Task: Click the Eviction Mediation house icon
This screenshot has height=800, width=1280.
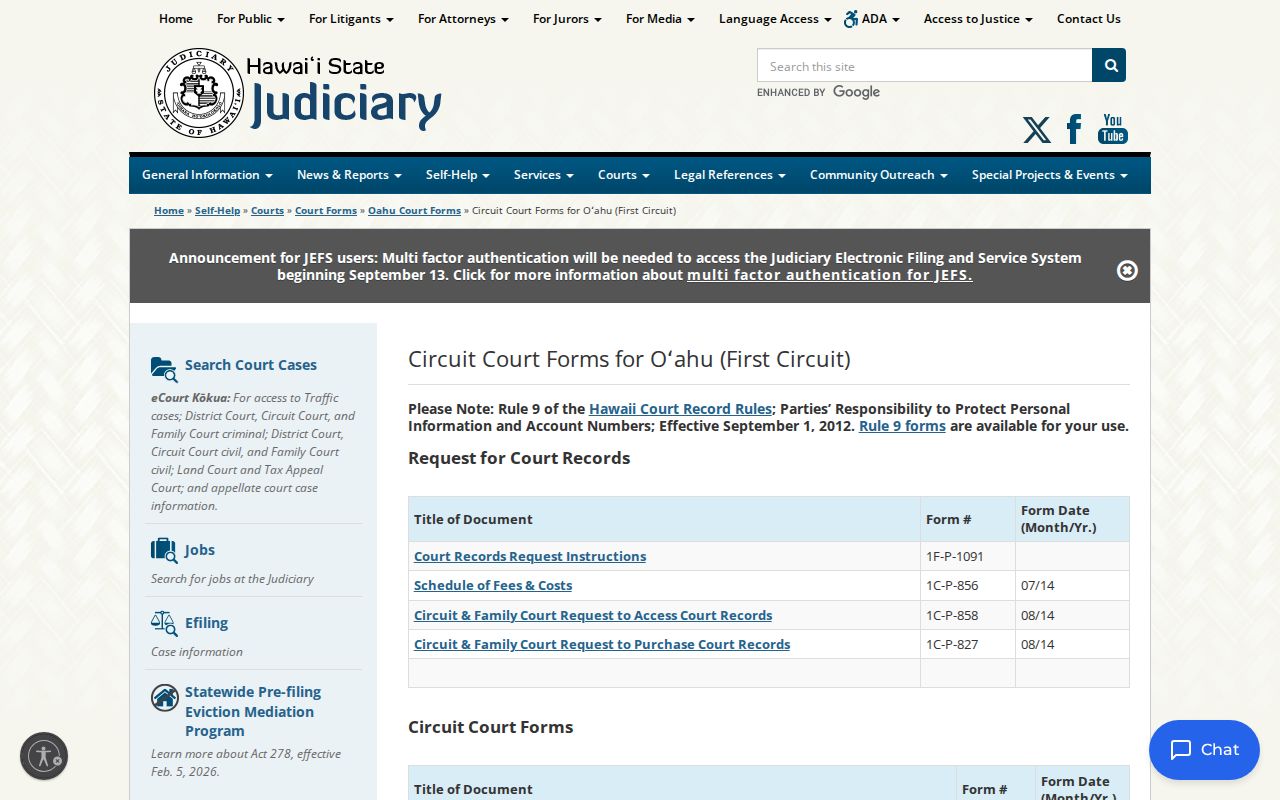Action: pos(165,697)
